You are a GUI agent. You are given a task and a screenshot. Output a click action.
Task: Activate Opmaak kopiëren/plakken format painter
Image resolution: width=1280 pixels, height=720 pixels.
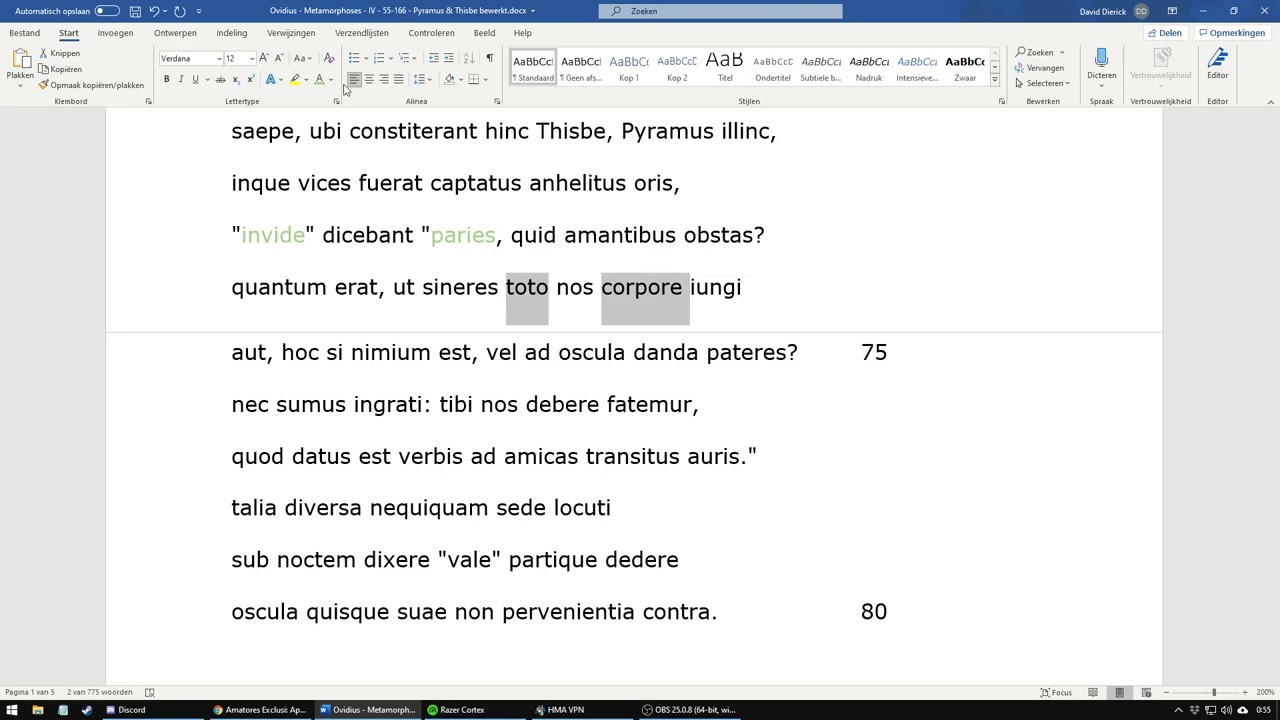point(91,85)
